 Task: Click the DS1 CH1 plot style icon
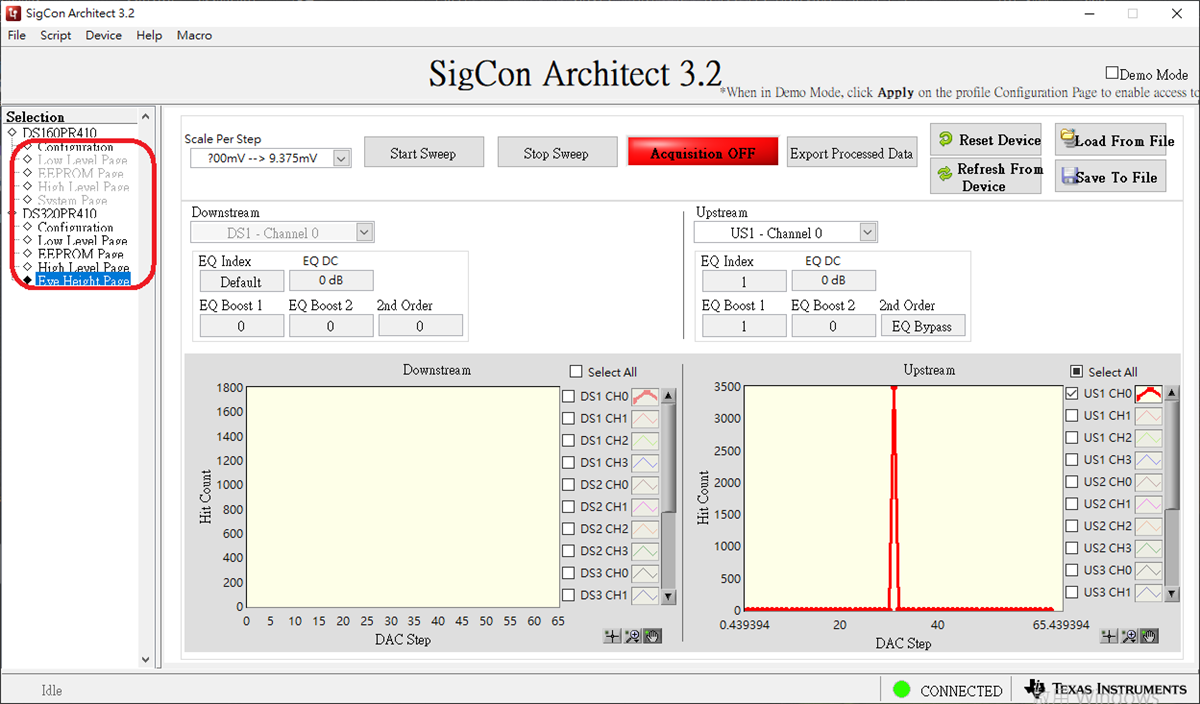click(x=645, y=418)
